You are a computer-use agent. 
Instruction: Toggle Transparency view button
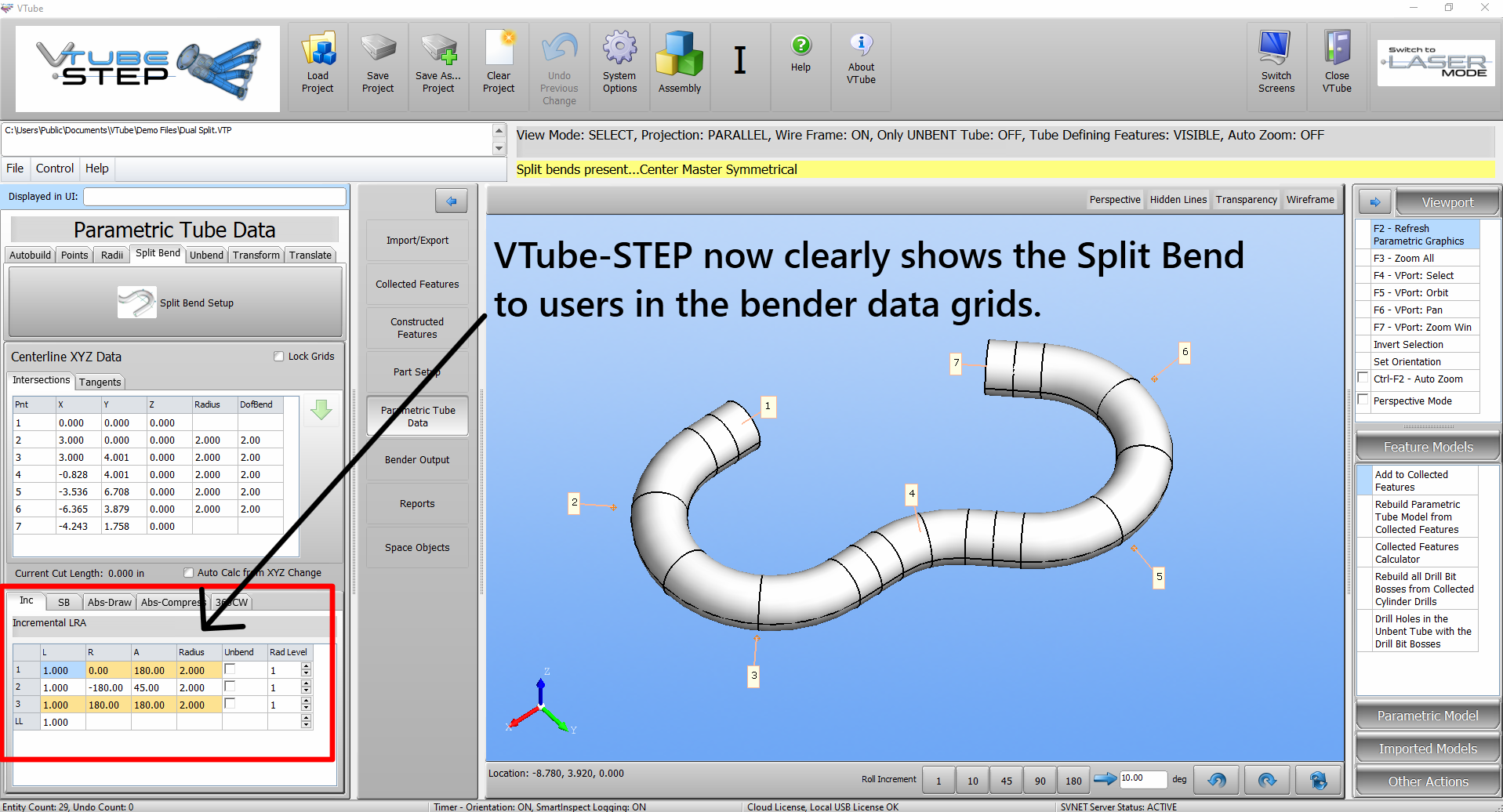tap(1246, 200)
